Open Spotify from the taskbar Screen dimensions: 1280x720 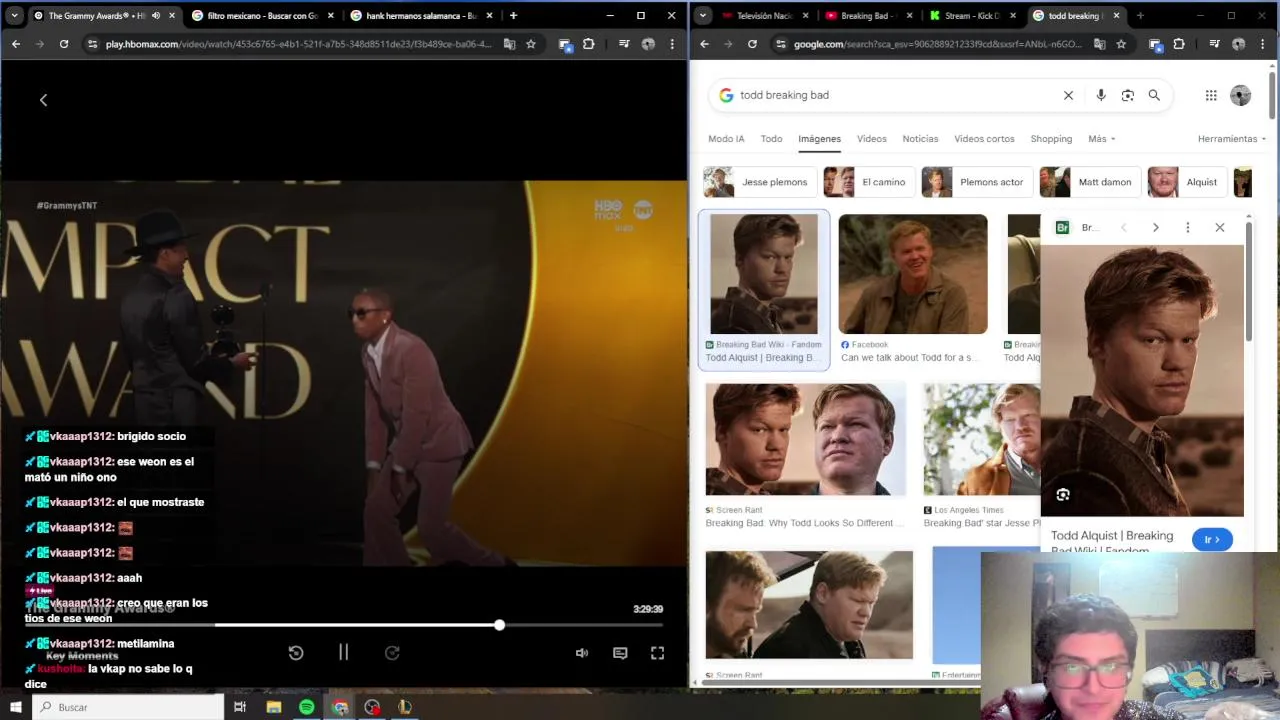(x=306, y=707)
